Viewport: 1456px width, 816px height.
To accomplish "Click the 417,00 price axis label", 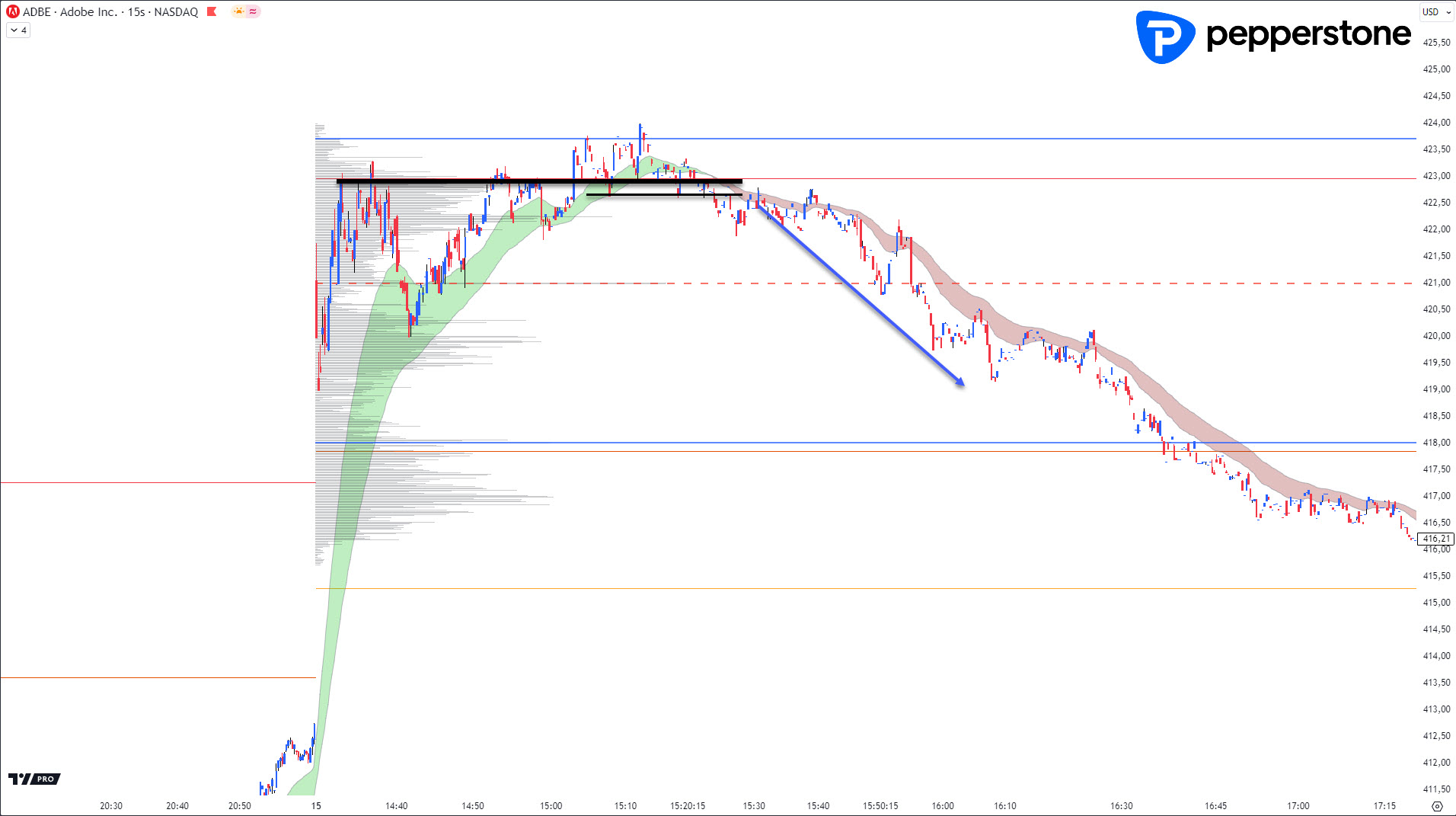I will coord(1436,496).
